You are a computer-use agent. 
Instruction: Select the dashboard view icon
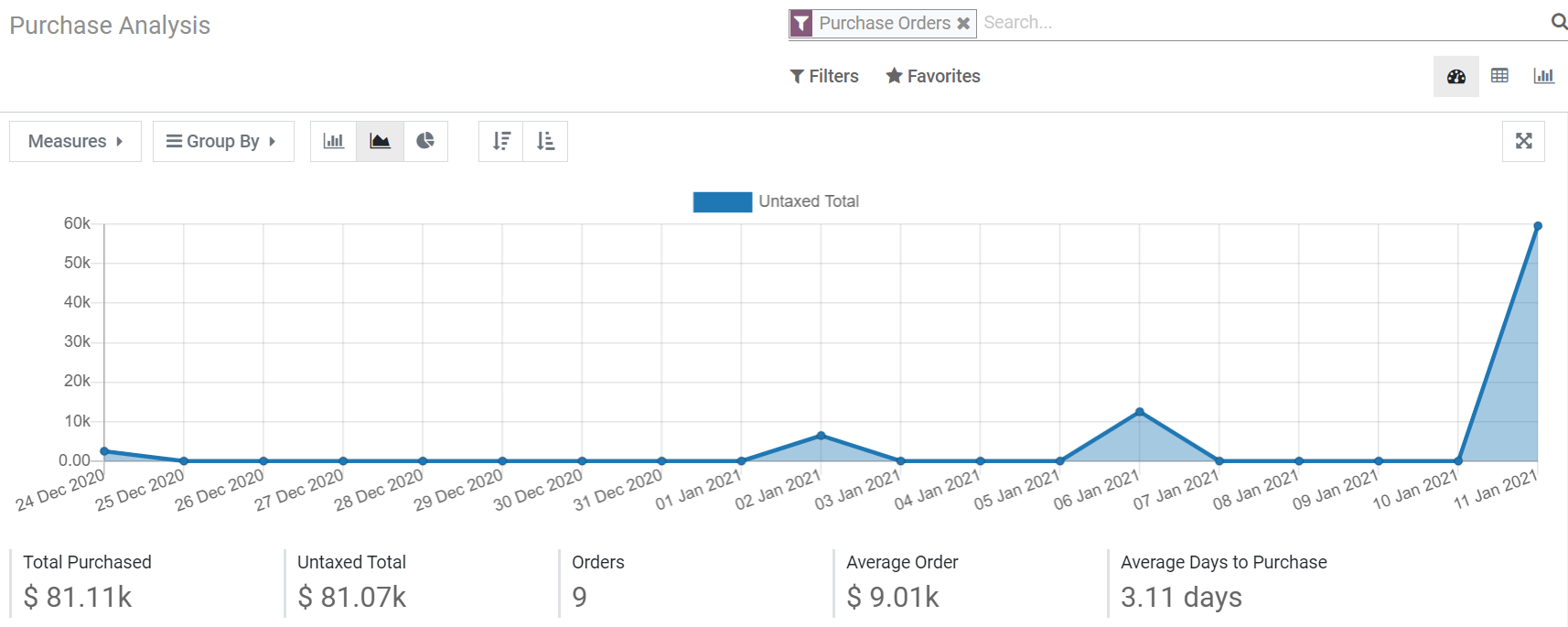(x=1455, y=76)
